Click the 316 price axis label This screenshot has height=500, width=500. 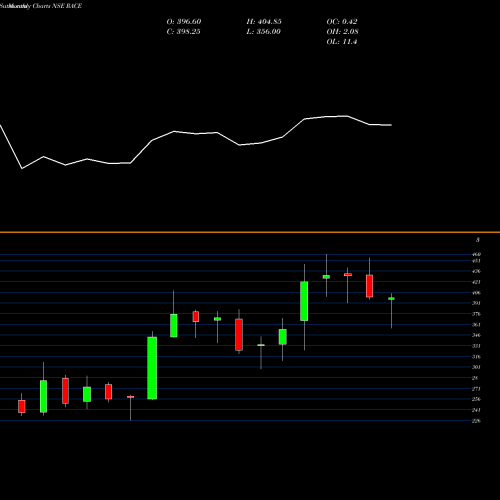pos(476,357)
